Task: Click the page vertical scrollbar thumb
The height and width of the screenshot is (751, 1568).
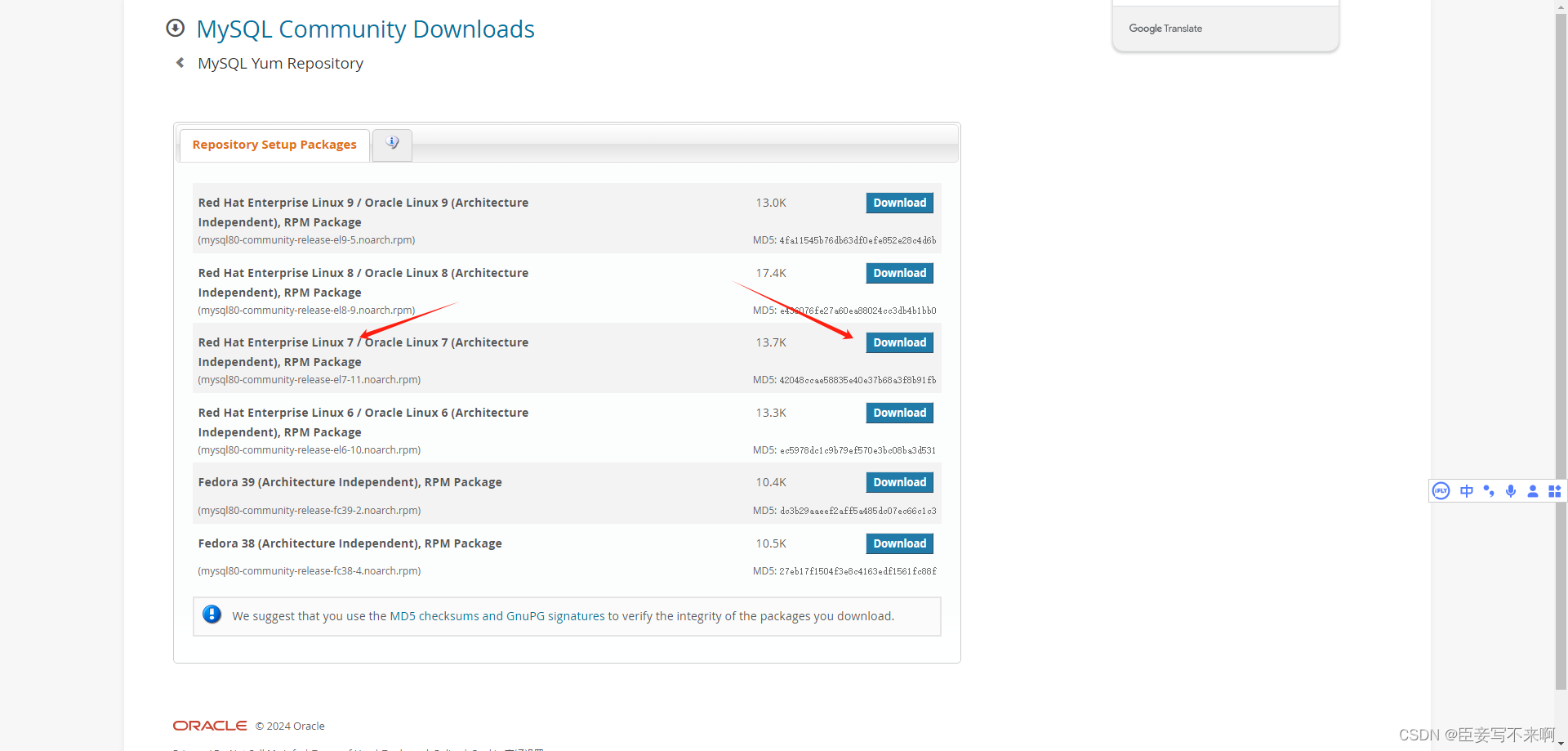Action: click(x=1561, y=351)
